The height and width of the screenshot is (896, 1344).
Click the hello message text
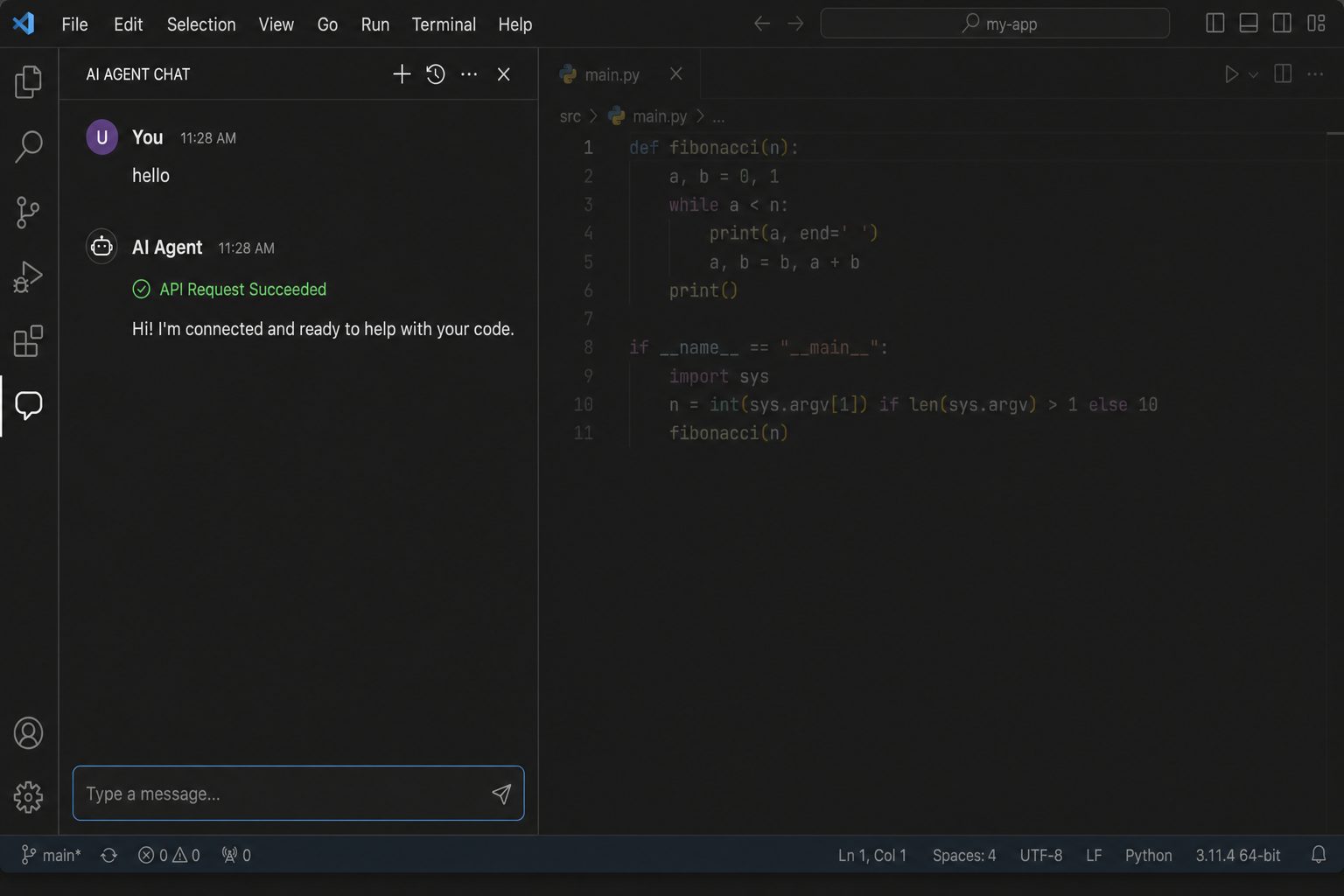point(150,176)
